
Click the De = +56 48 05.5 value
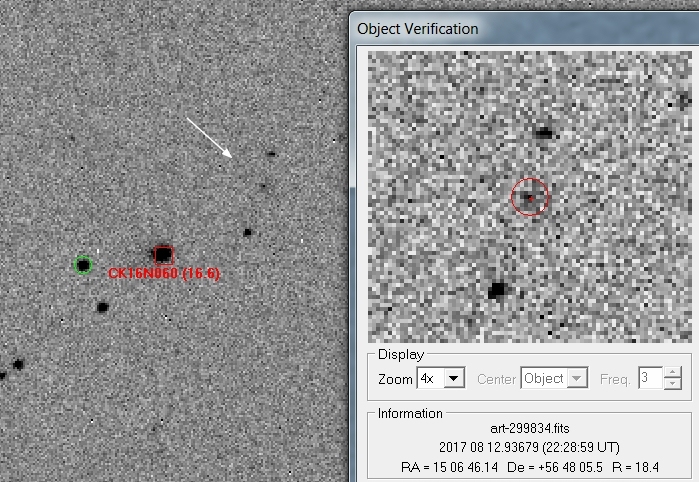coord(555,467)
